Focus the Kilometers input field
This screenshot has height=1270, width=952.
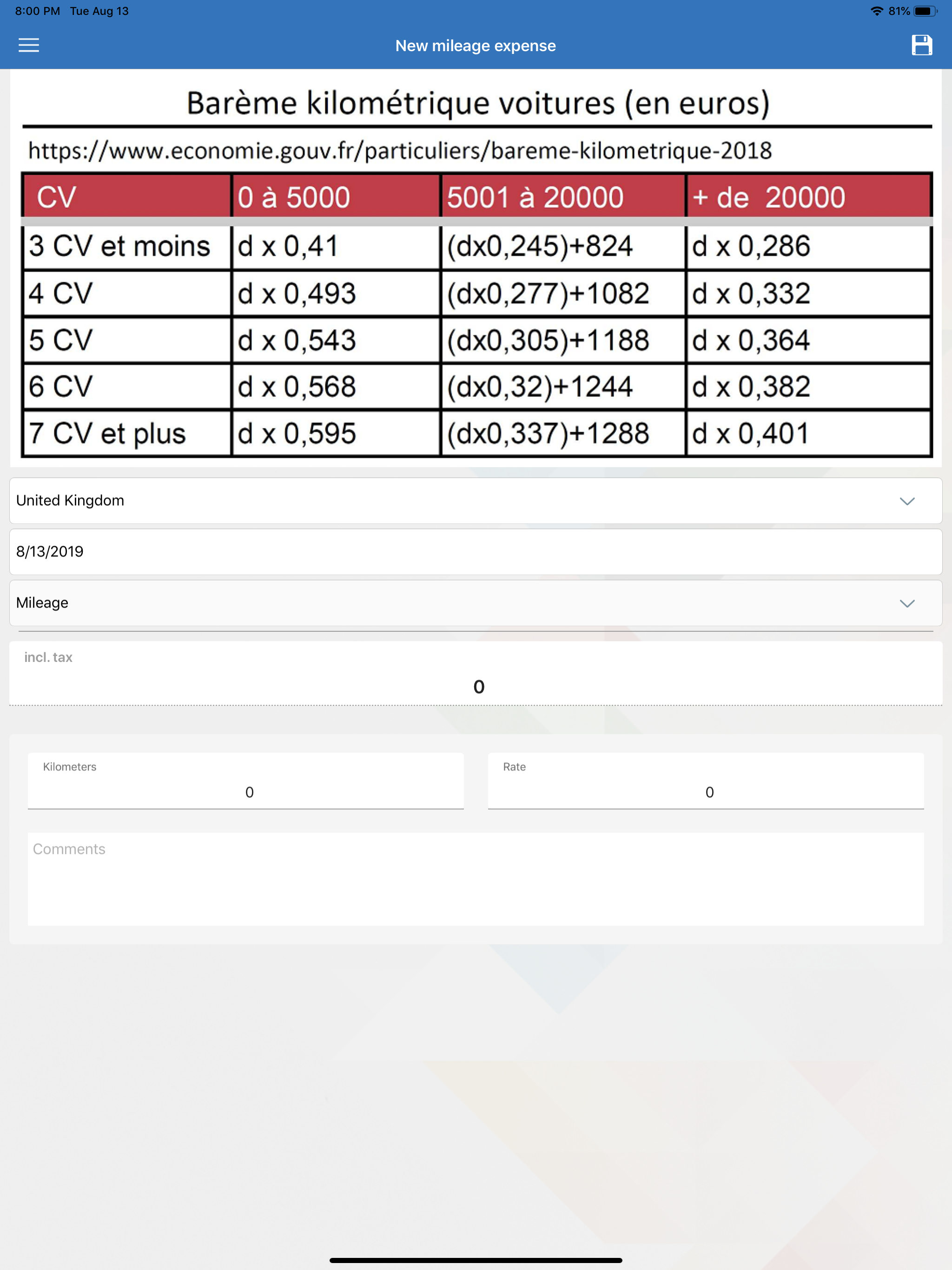(246, 781)
